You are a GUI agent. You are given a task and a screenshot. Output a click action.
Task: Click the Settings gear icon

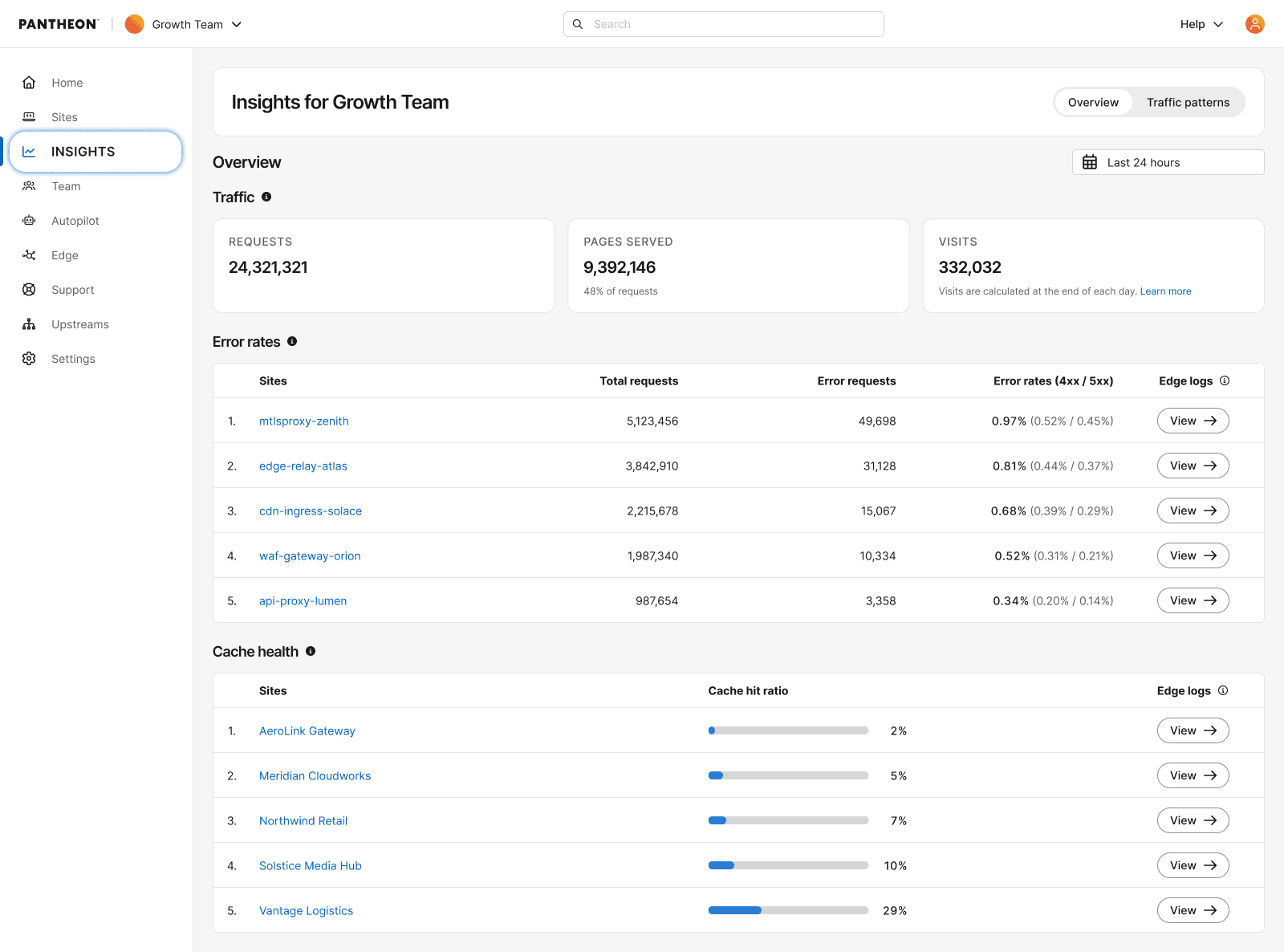pyautogui.click(x=29, y=359)
